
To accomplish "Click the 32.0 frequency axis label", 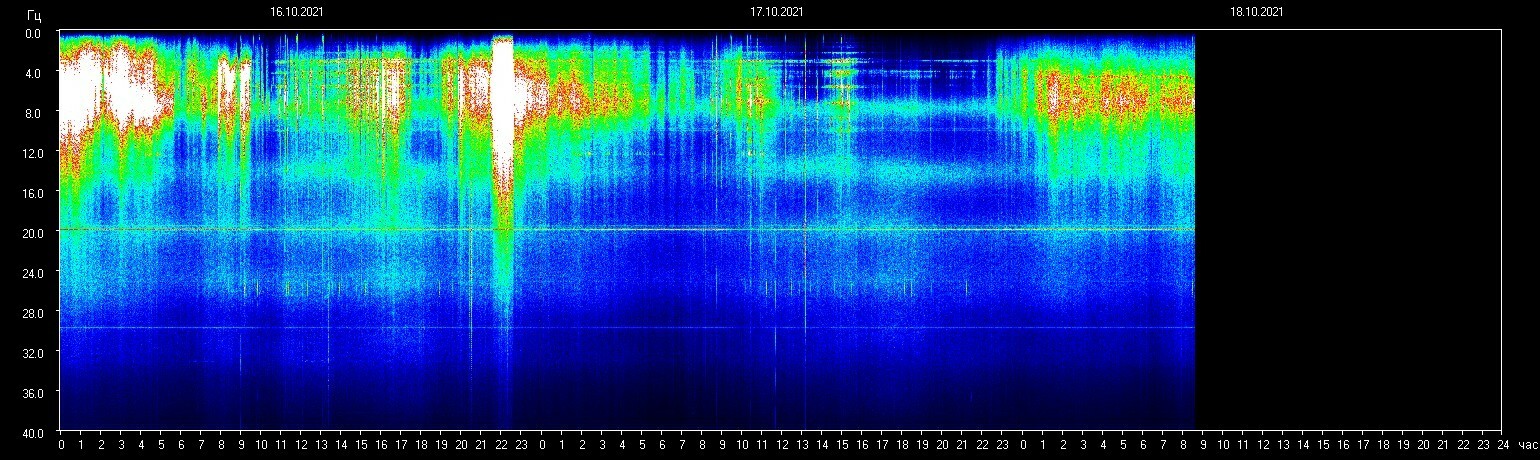I will [31, 353].
